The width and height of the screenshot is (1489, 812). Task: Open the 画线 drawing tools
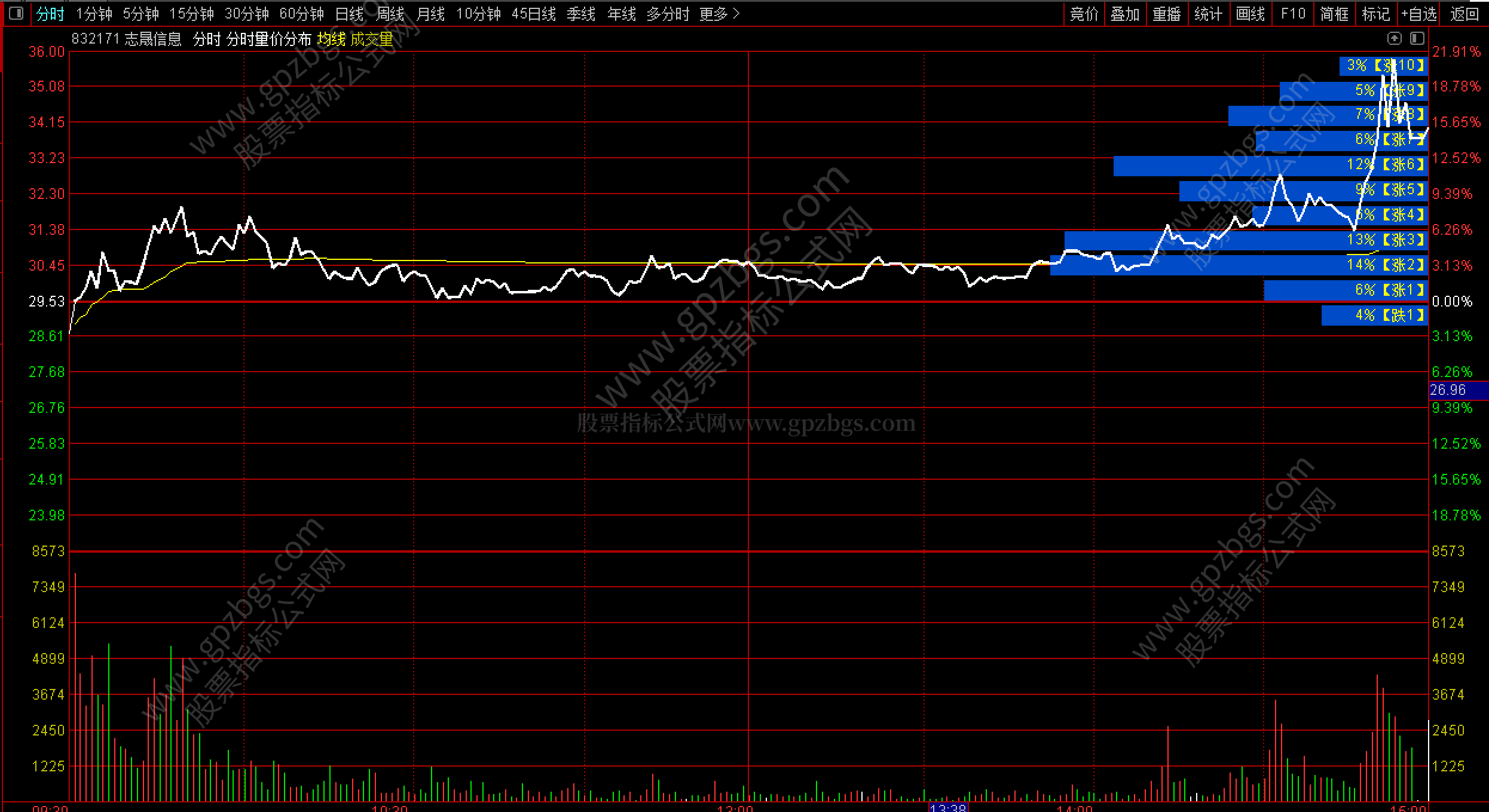[1250, 14]
